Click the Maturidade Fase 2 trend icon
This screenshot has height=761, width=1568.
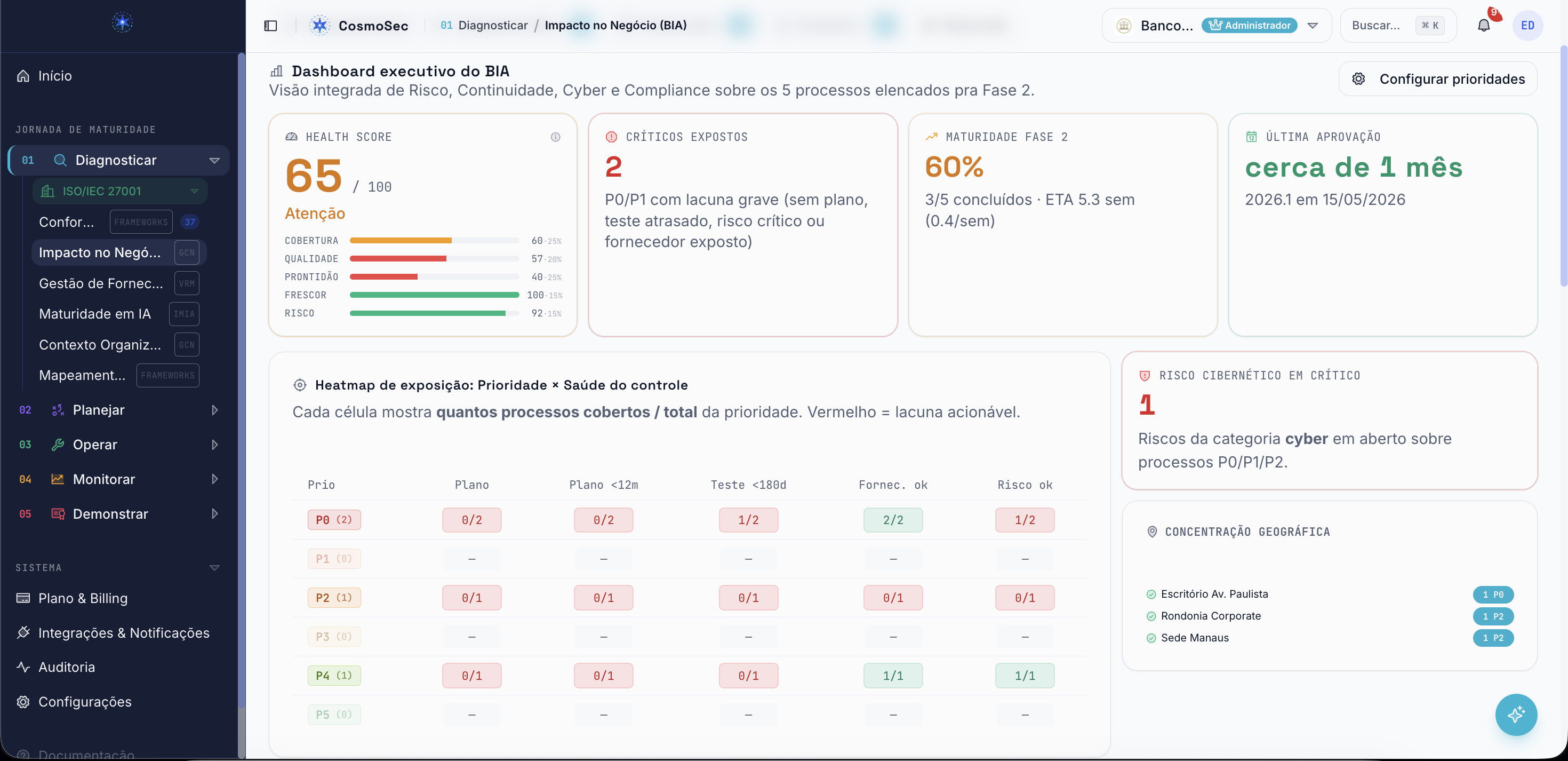click(931, 137)
